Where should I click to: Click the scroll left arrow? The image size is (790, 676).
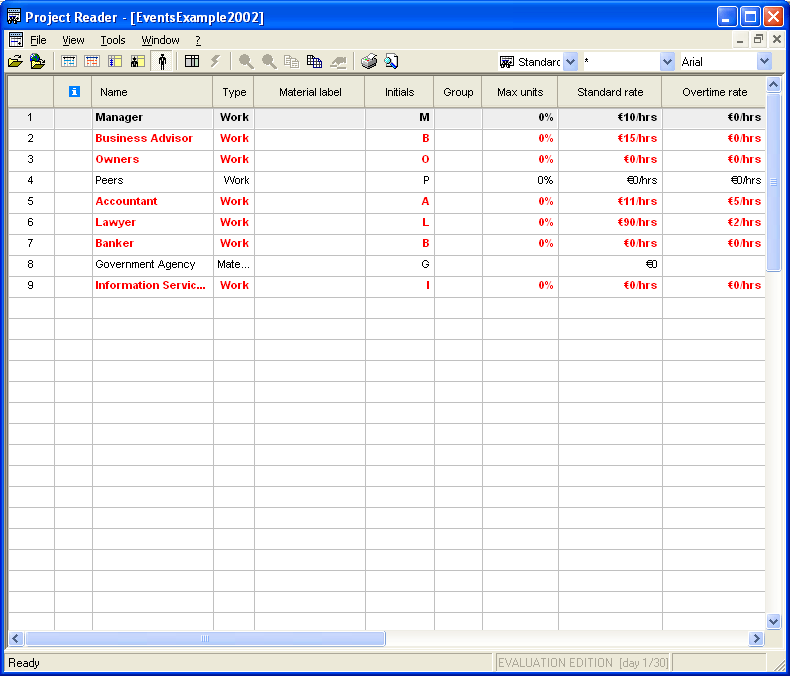(x=16, y=639)
